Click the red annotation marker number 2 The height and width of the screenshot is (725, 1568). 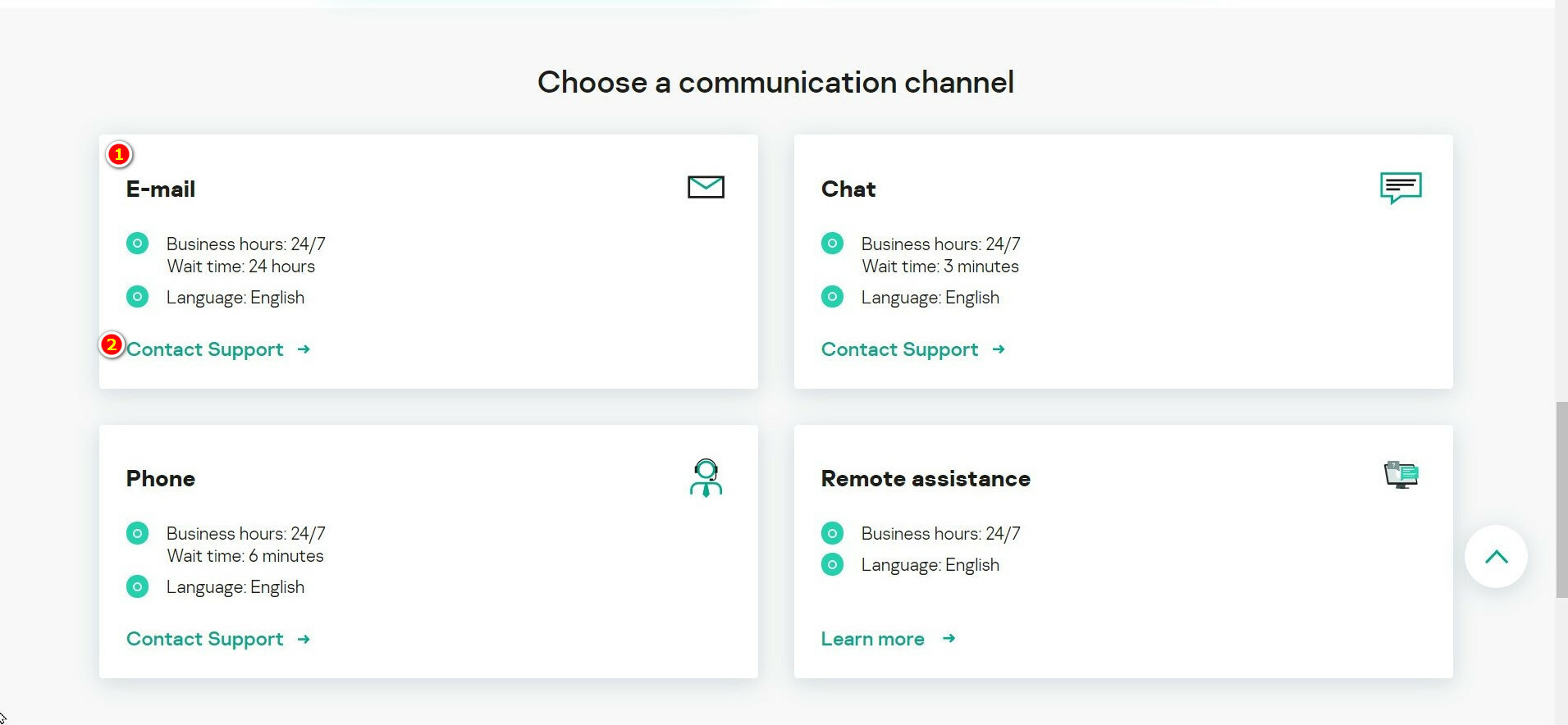[x=112, y=345]
